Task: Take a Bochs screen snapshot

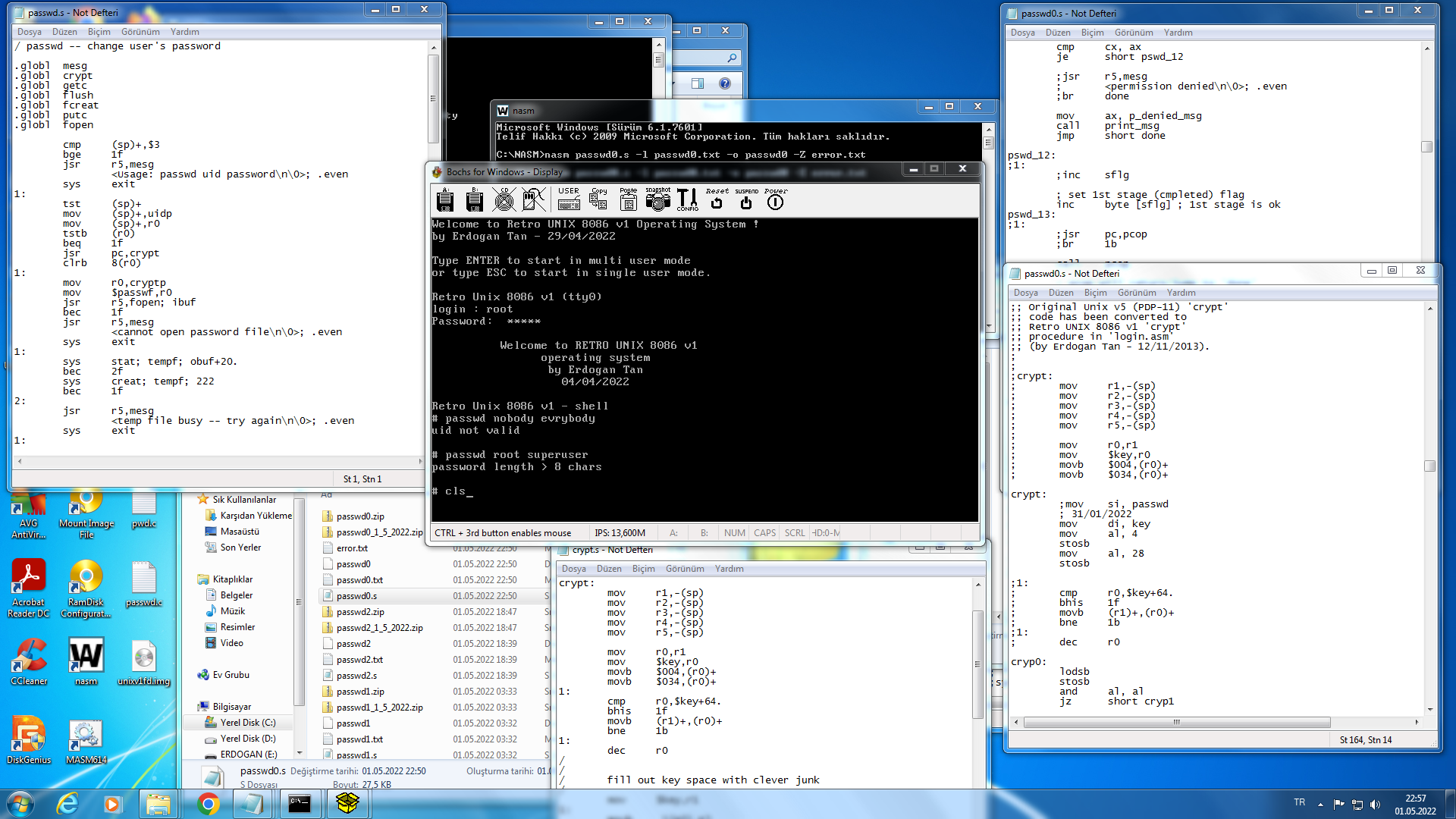Action: [657, 201]
